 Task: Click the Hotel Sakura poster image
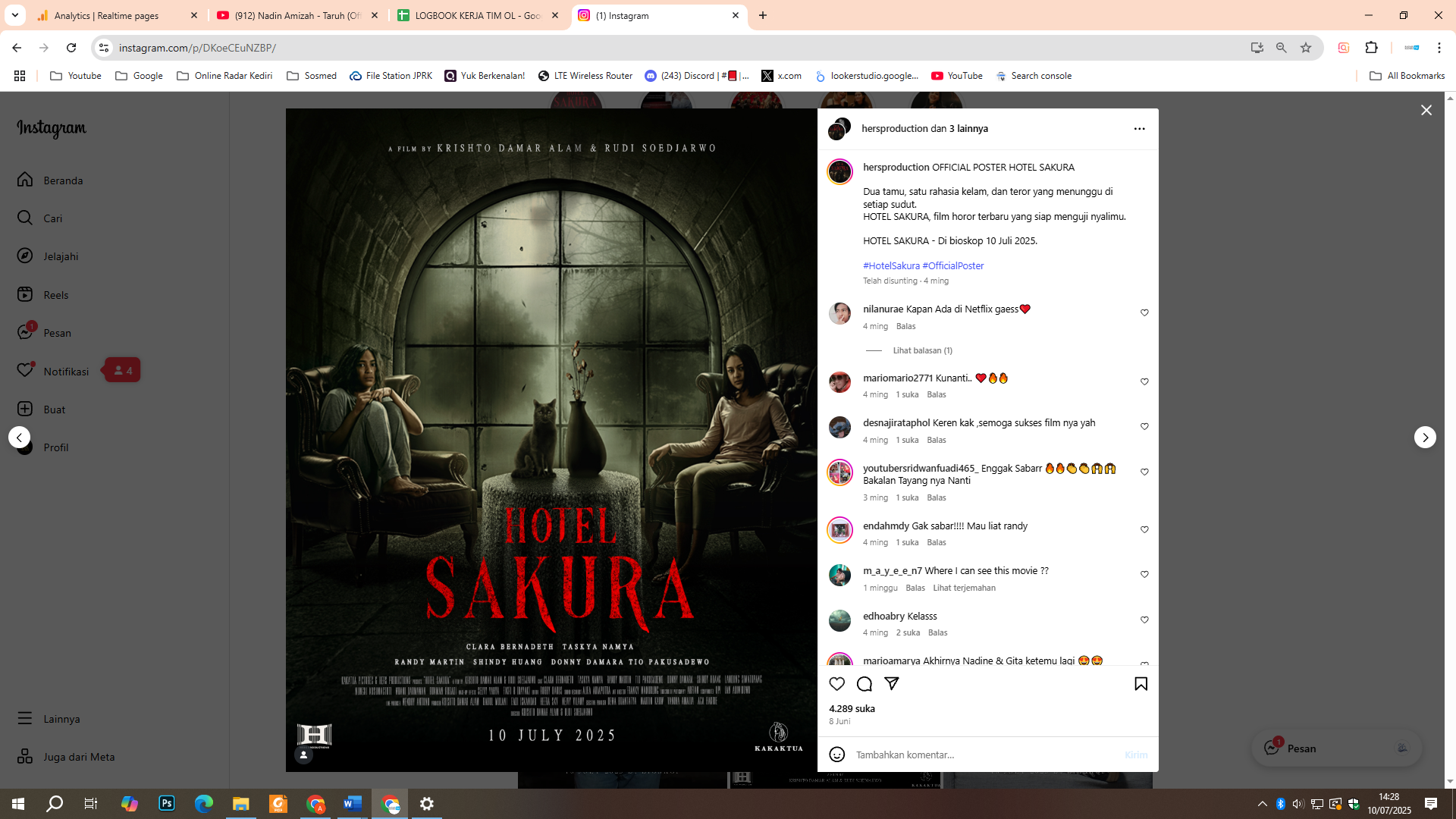click(551, 440)
